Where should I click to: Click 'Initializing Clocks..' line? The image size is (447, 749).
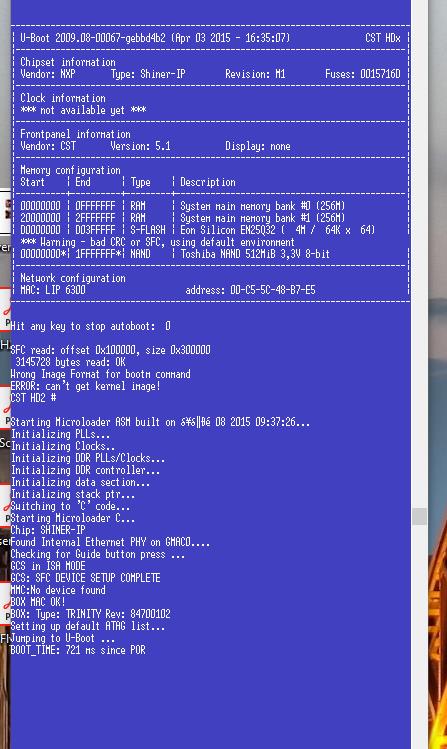tap(63, 446)
